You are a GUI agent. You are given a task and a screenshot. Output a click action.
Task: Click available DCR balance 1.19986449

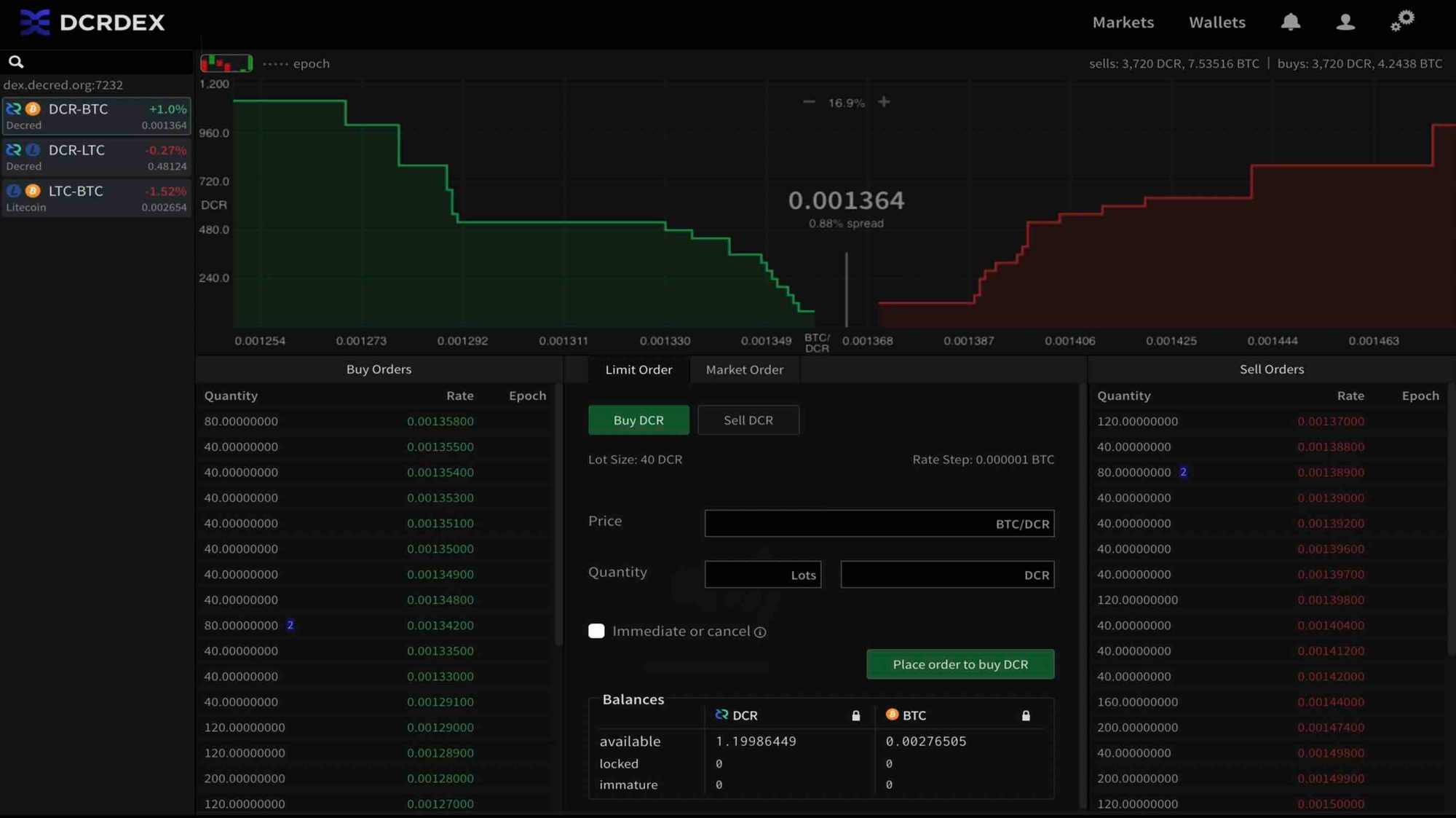(756, 742)
